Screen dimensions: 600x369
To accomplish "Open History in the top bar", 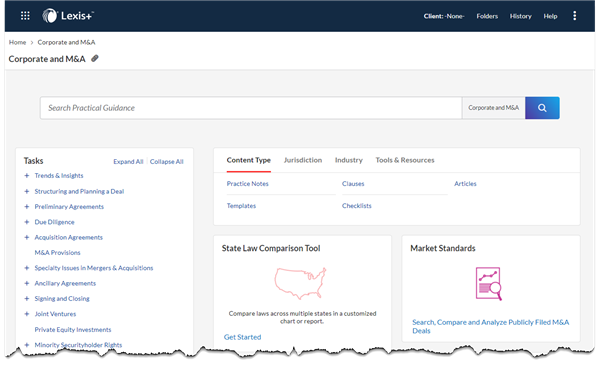I will (520, 16).
